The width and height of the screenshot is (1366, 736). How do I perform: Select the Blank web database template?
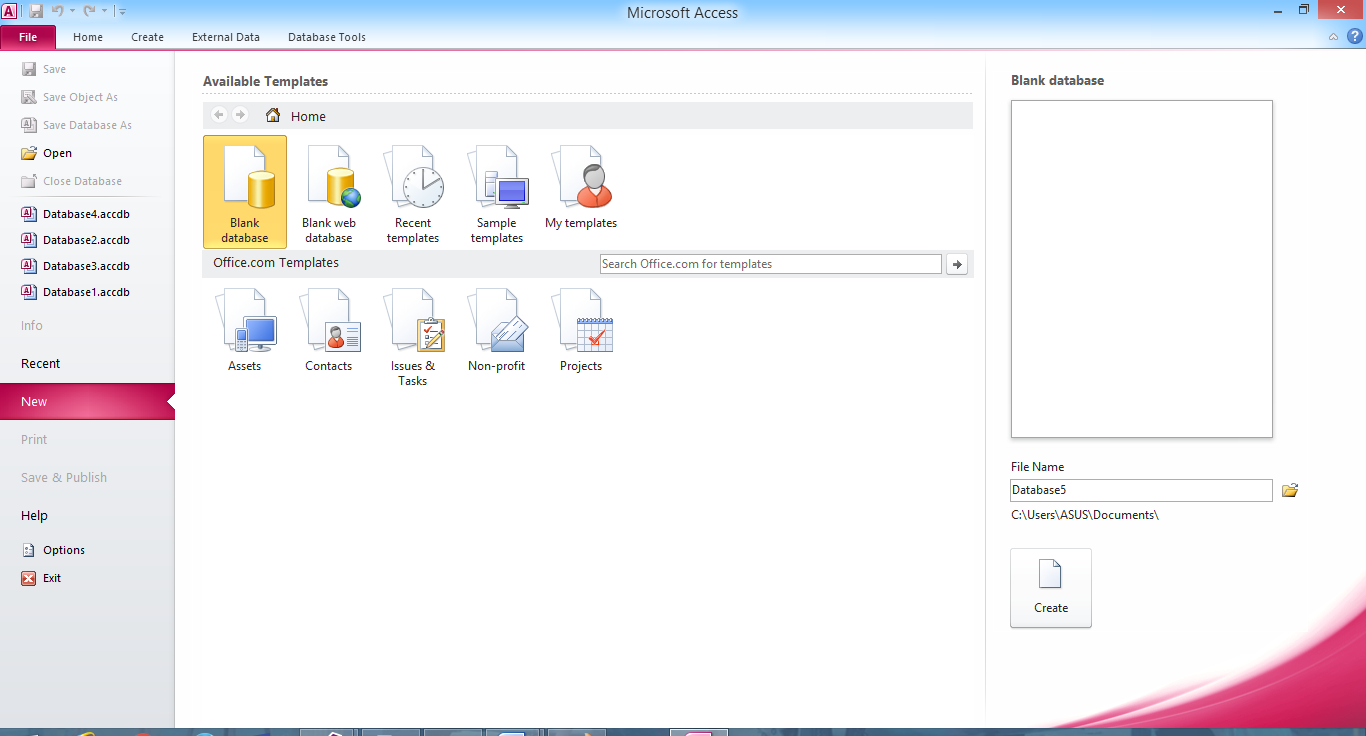pyautogui.click(x=330, y=192)
